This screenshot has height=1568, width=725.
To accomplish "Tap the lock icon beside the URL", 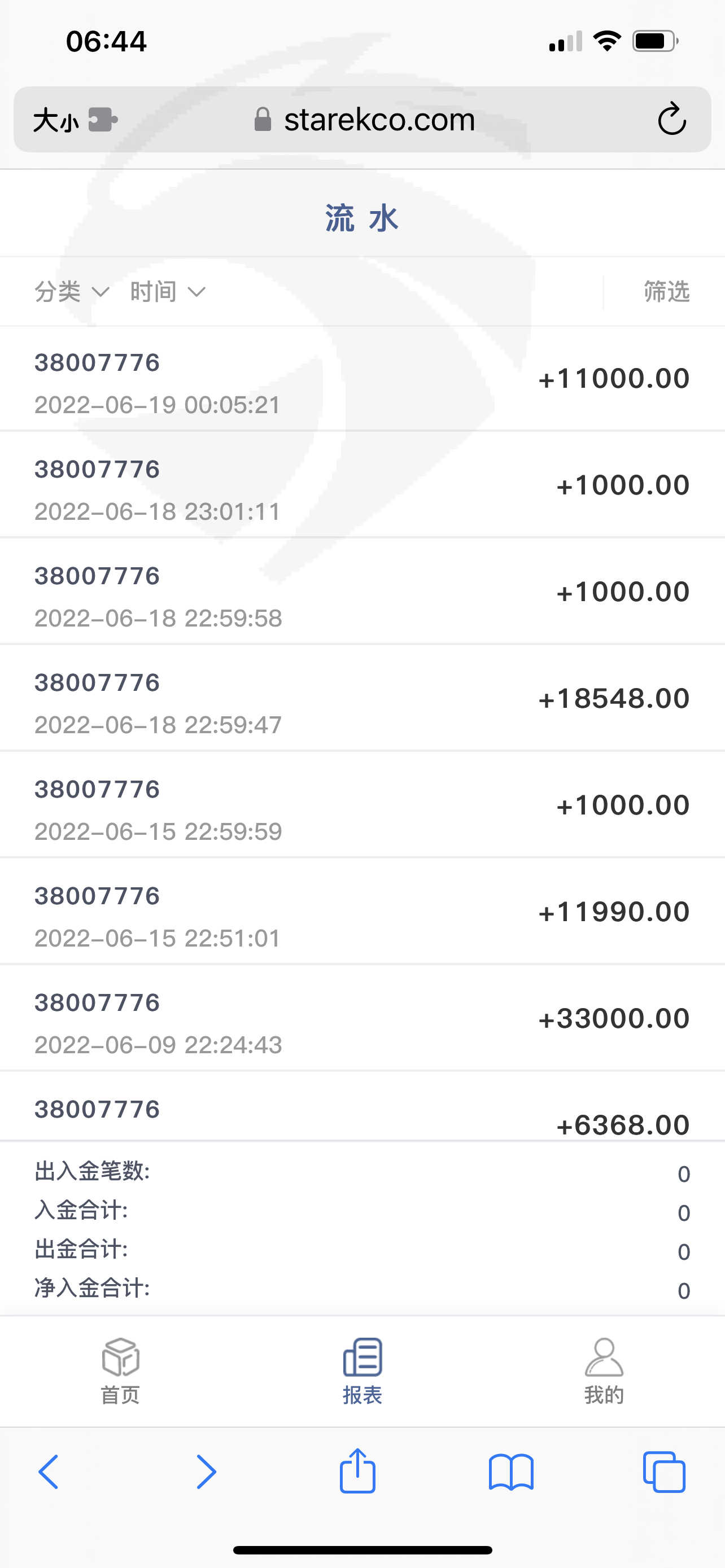I will click(263, 119).
